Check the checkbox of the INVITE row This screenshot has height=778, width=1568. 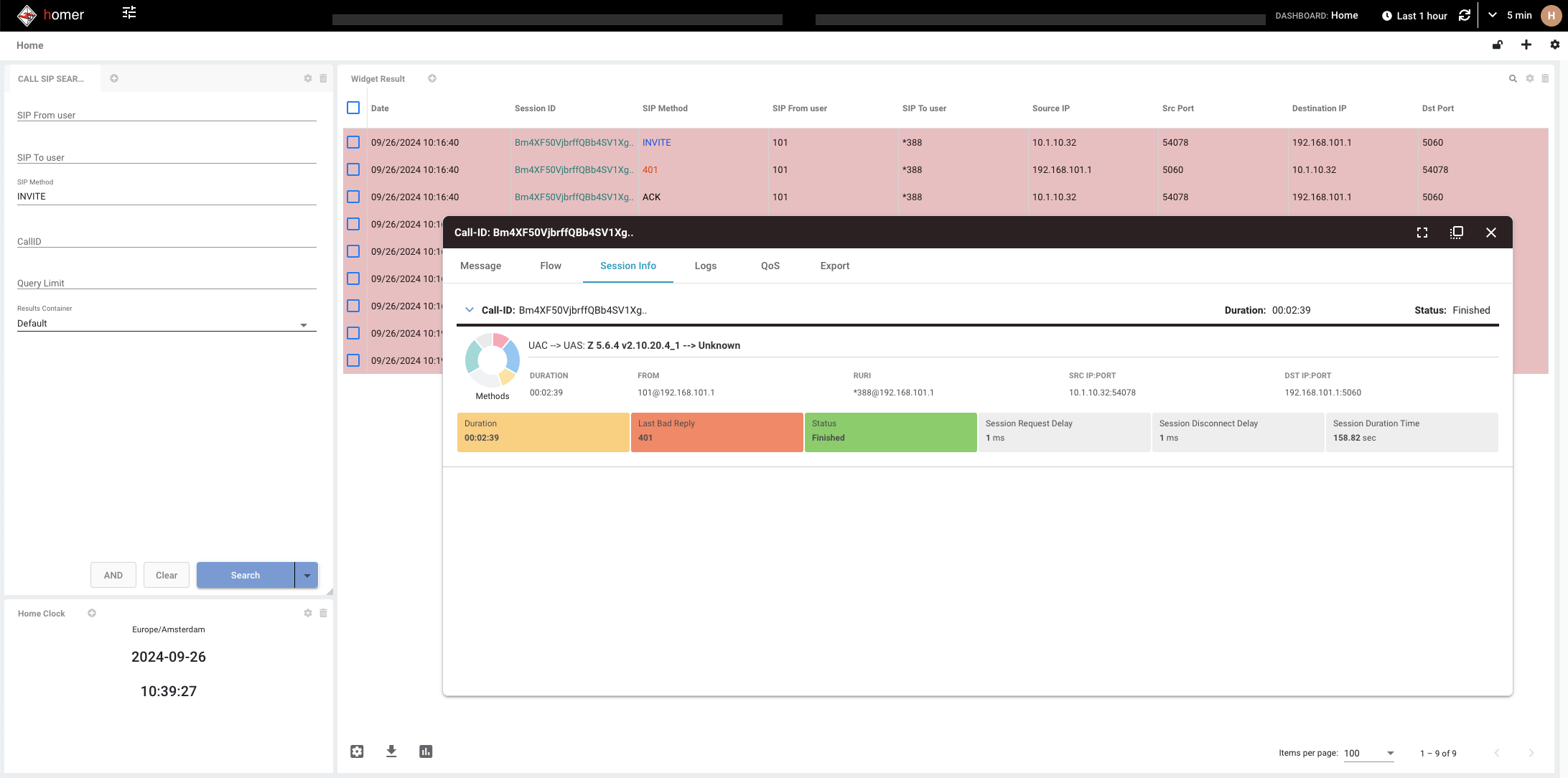(x=353, y=142)
